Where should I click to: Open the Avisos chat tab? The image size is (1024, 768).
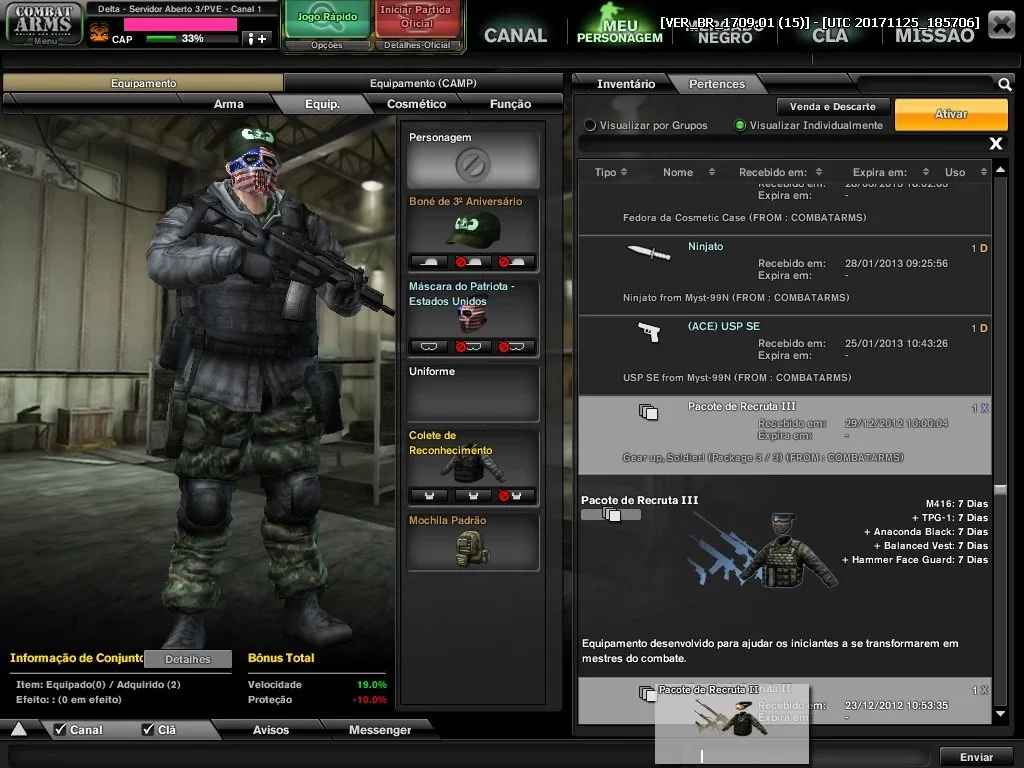[270, 729]
